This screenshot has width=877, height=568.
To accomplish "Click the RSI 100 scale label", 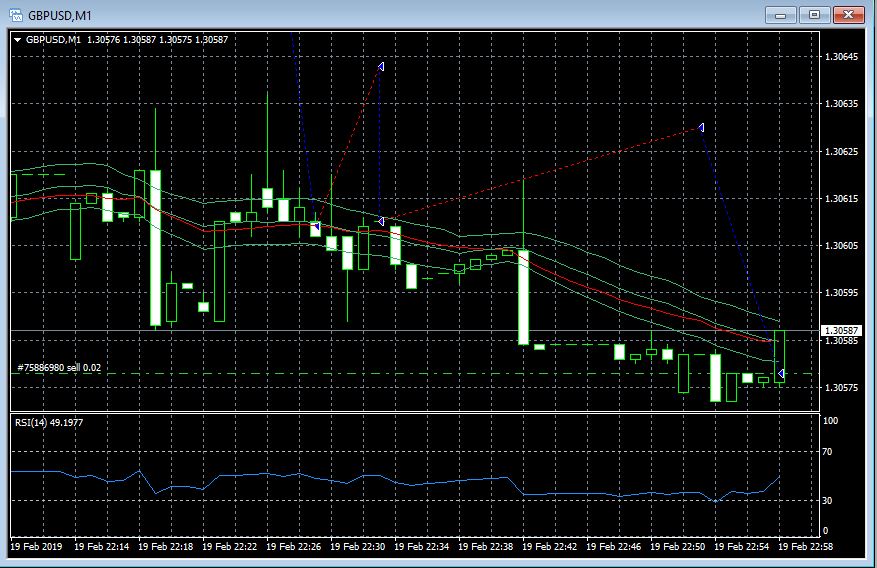I will point(830,420).
